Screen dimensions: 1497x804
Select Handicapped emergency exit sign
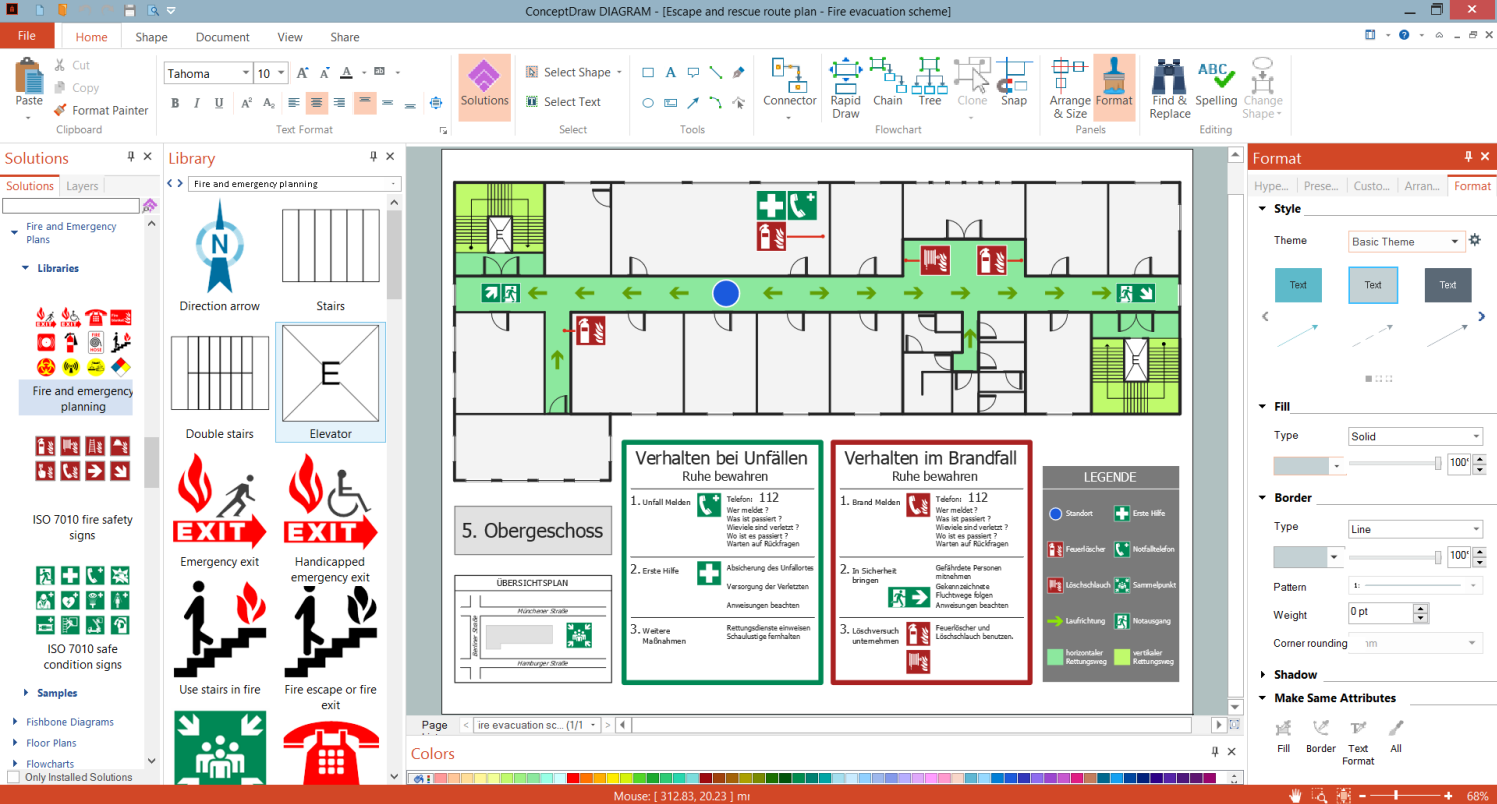(330, 519)
